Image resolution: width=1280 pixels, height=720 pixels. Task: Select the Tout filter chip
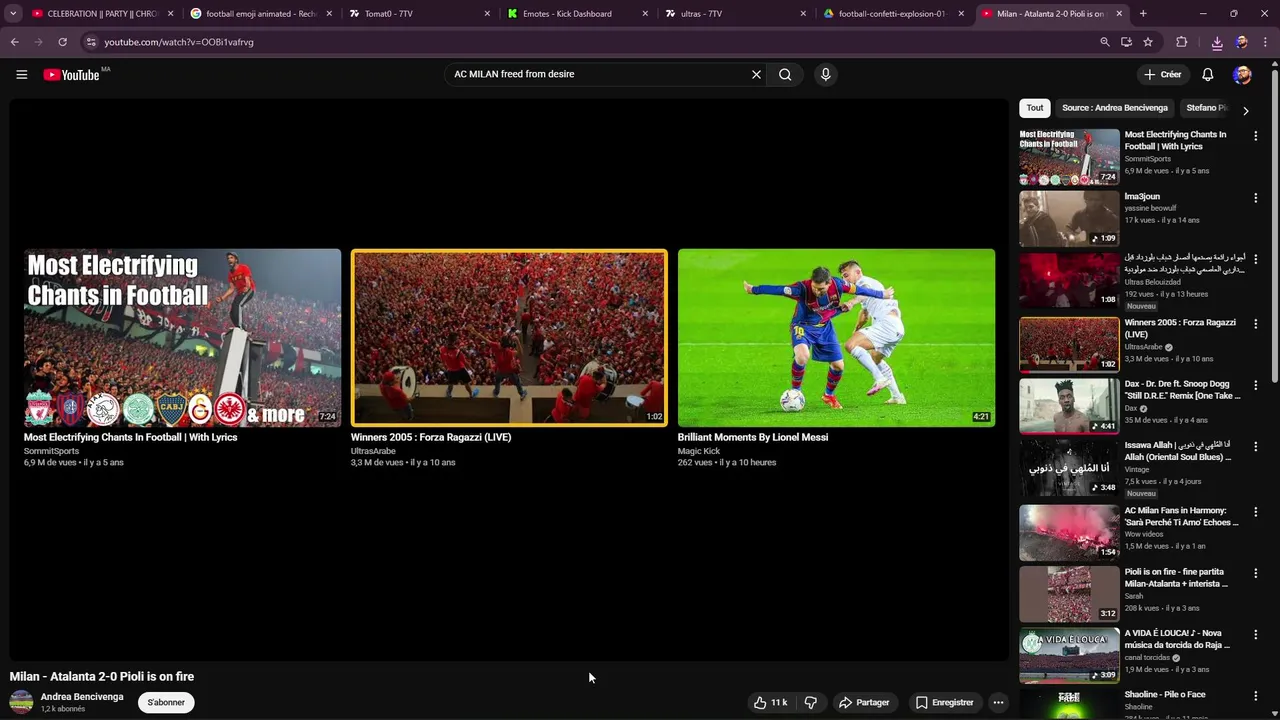pos(1035,108)
